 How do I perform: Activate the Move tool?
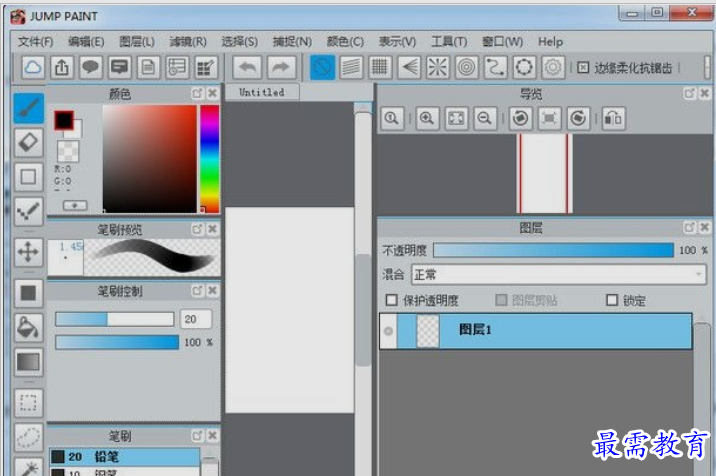[x=29, y=252]
